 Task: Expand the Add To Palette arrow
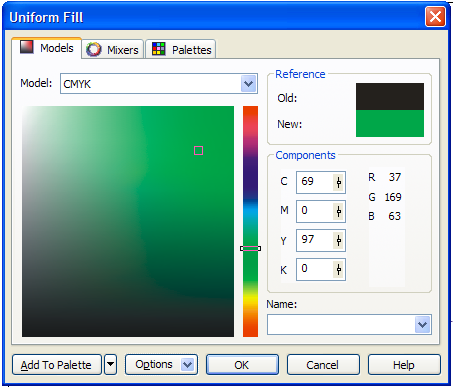[x=111, y=365]
